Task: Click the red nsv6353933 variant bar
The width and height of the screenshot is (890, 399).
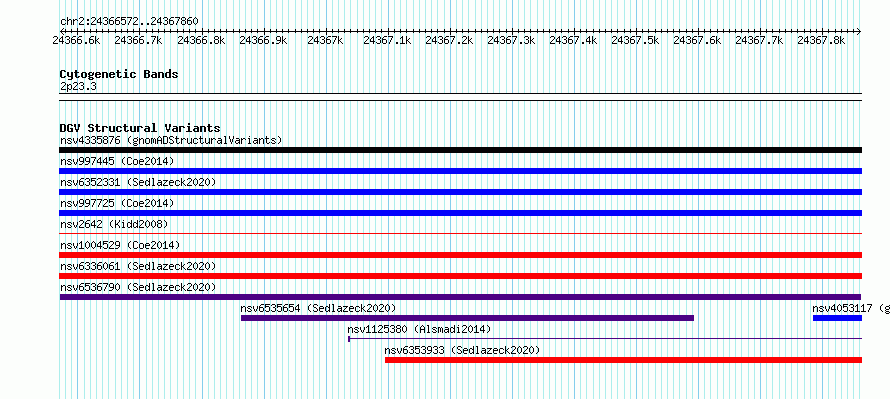Action: [623, 360]
